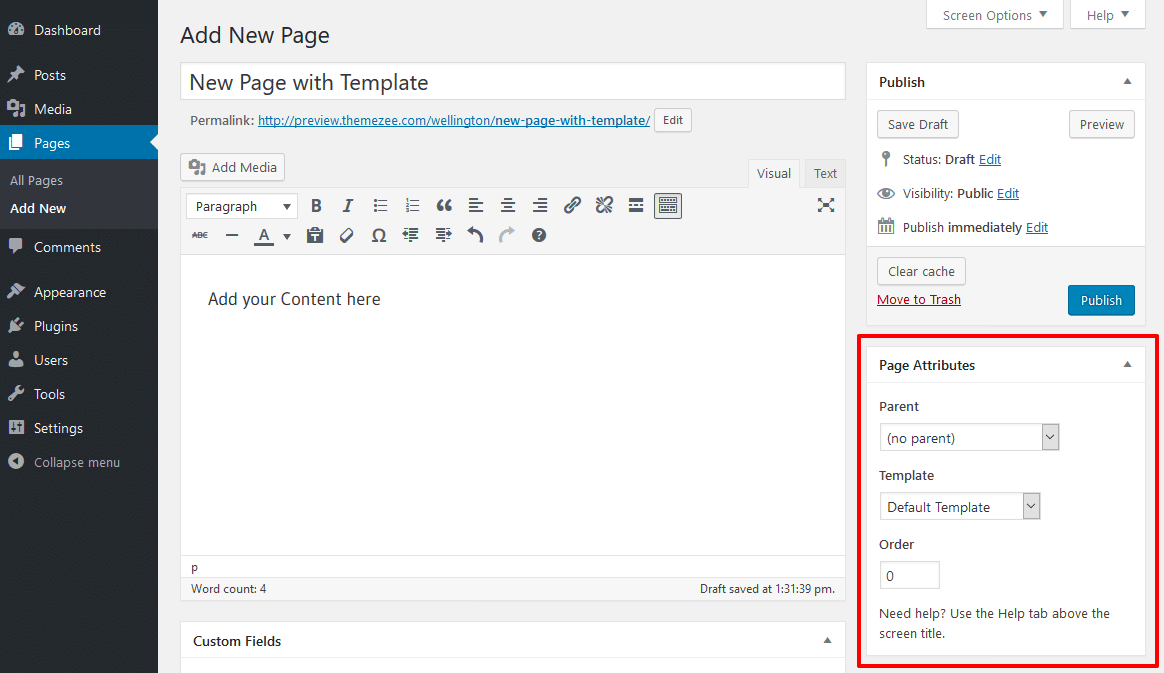
Task: Switch to the Text editing tab
Action: coord(824,173)
